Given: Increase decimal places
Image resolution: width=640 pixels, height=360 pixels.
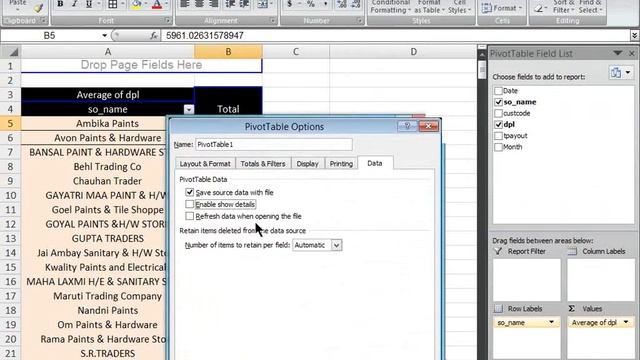Looking at the screenshot, I should [x=342, y=4].
